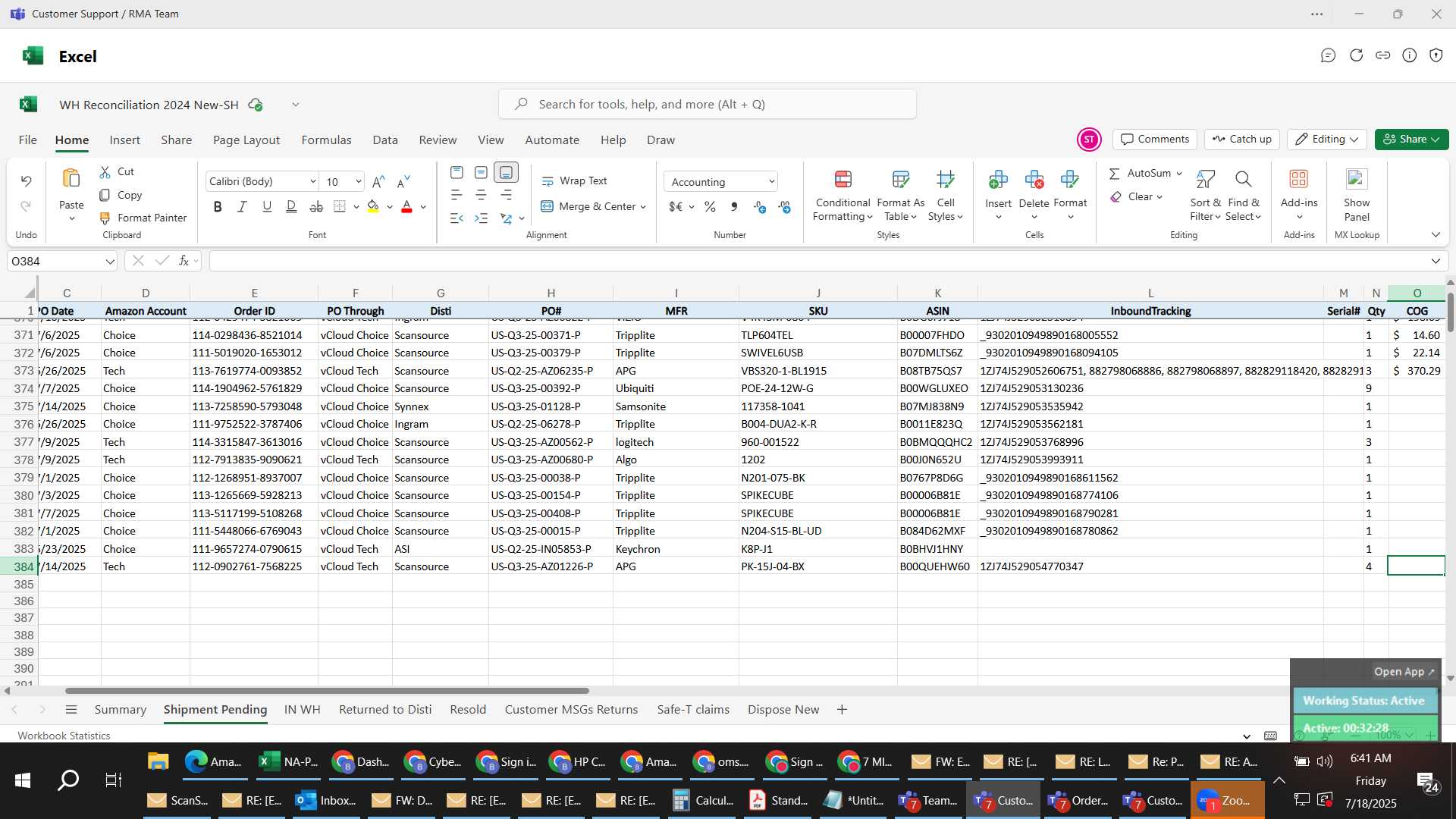Open the Add-ins panel
Screen dimensions: 1456x819
(1299, 196)
